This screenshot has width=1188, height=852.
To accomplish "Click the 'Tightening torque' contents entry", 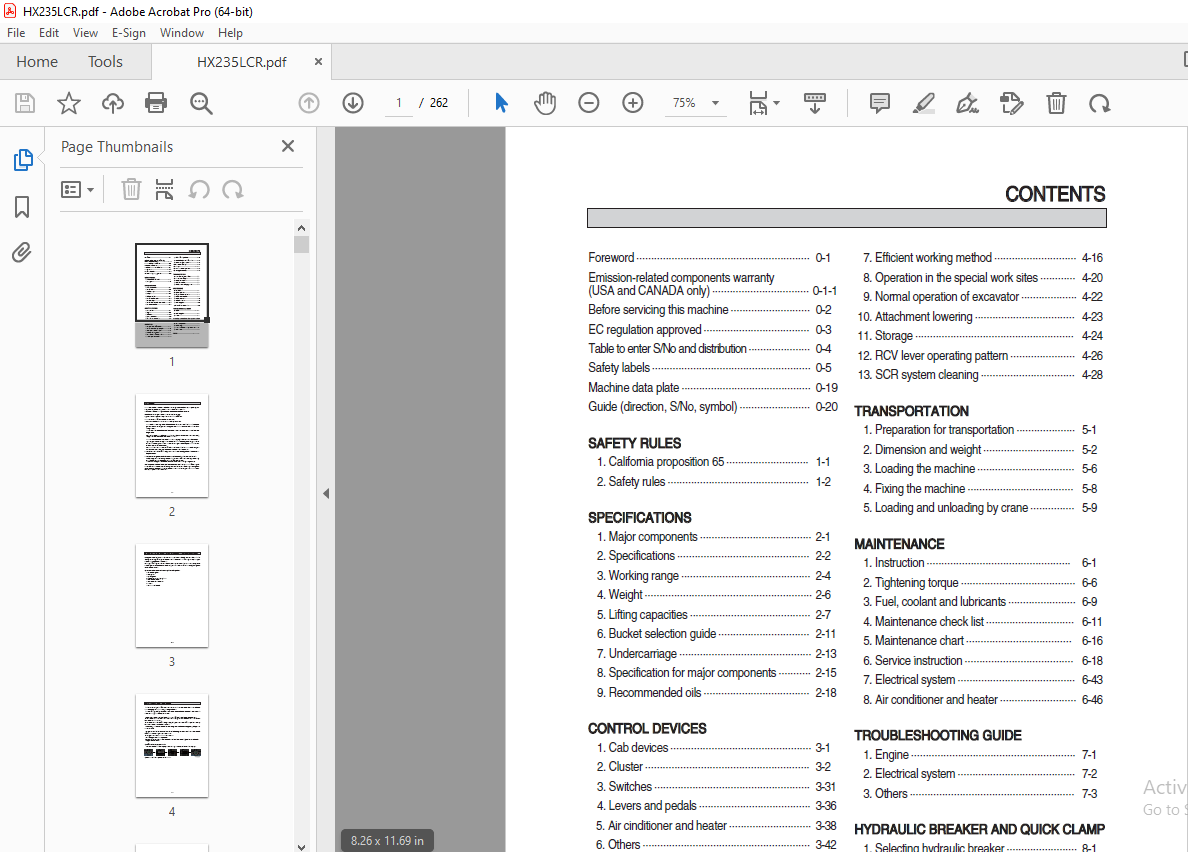I will (x=980, y=583).
